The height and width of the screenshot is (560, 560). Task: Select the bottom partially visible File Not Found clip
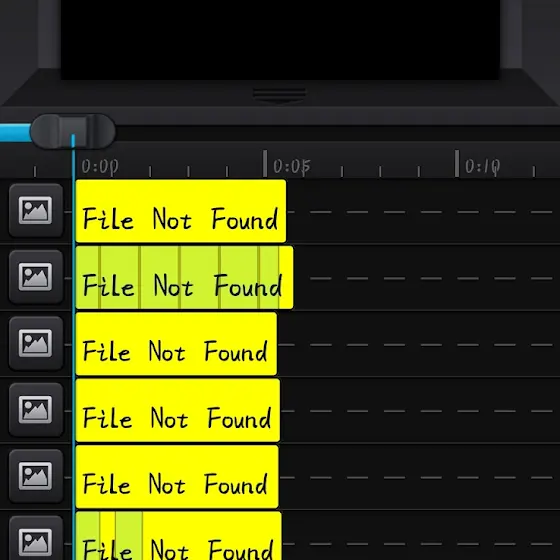click(x=179, y=536)
